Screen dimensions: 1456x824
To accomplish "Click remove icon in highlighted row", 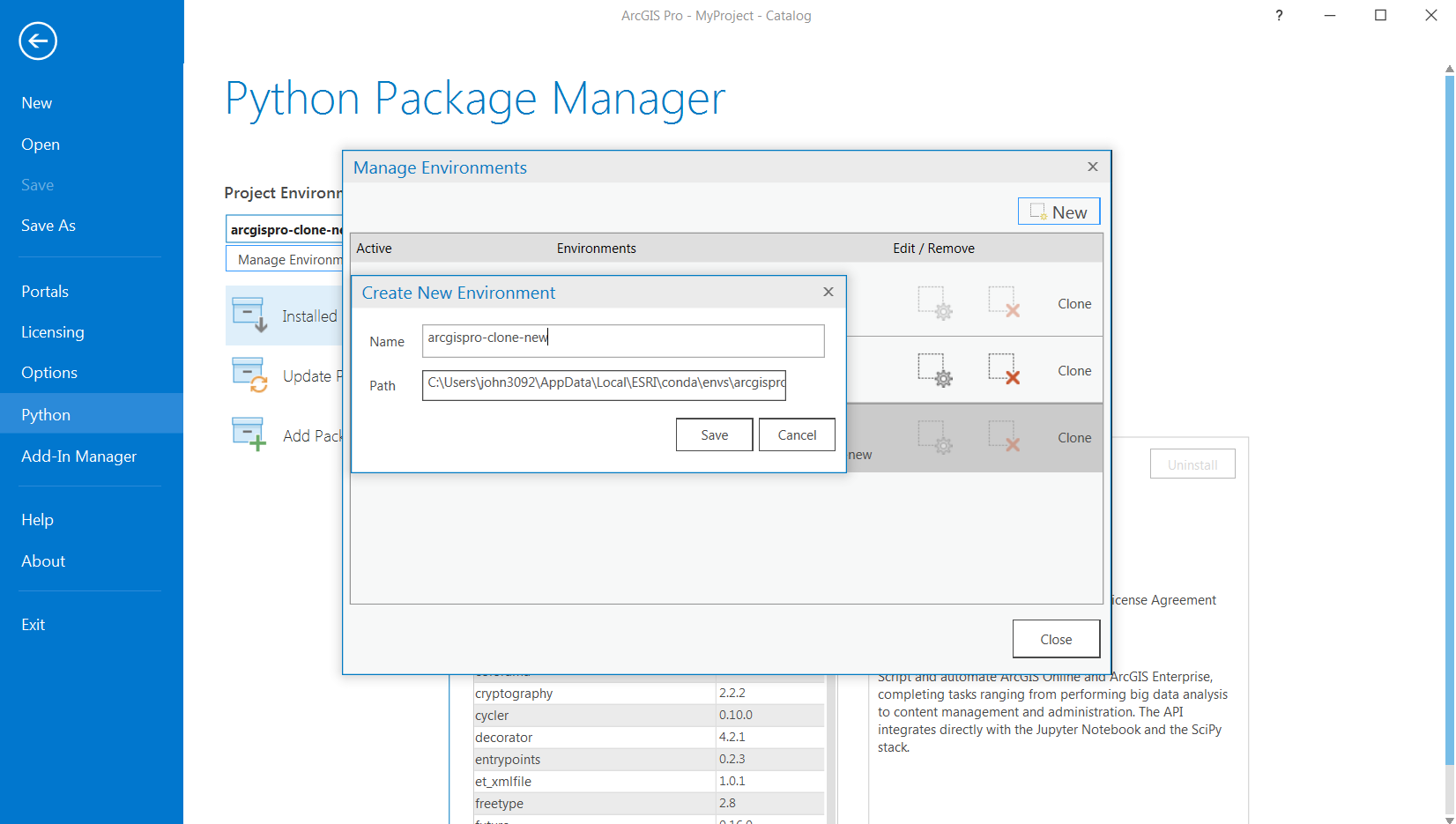I will point(1004,436).
